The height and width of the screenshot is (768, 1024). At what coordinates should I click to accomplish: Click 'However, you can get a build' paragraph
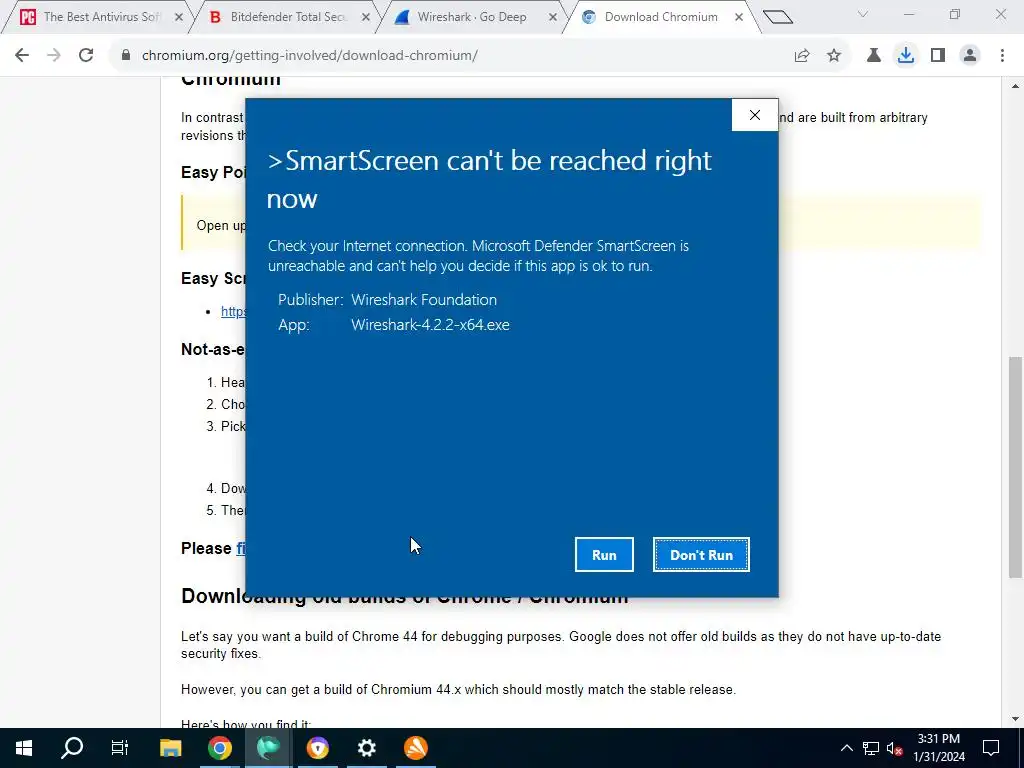click(x=458, y=690)
